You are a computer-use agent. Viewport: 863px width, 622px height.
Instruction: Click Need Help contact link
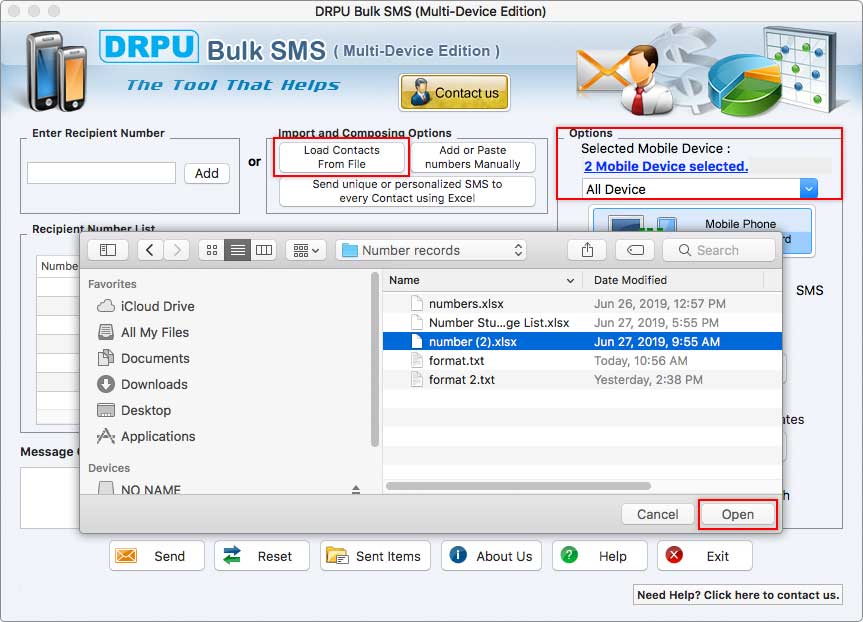[738, 595]
